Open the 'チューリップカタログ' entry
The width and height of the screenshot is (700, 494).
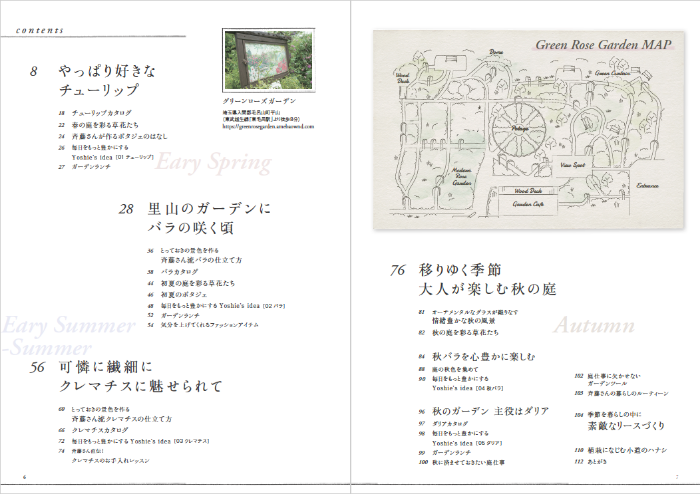pyautogui.click(x=99, y=114)
